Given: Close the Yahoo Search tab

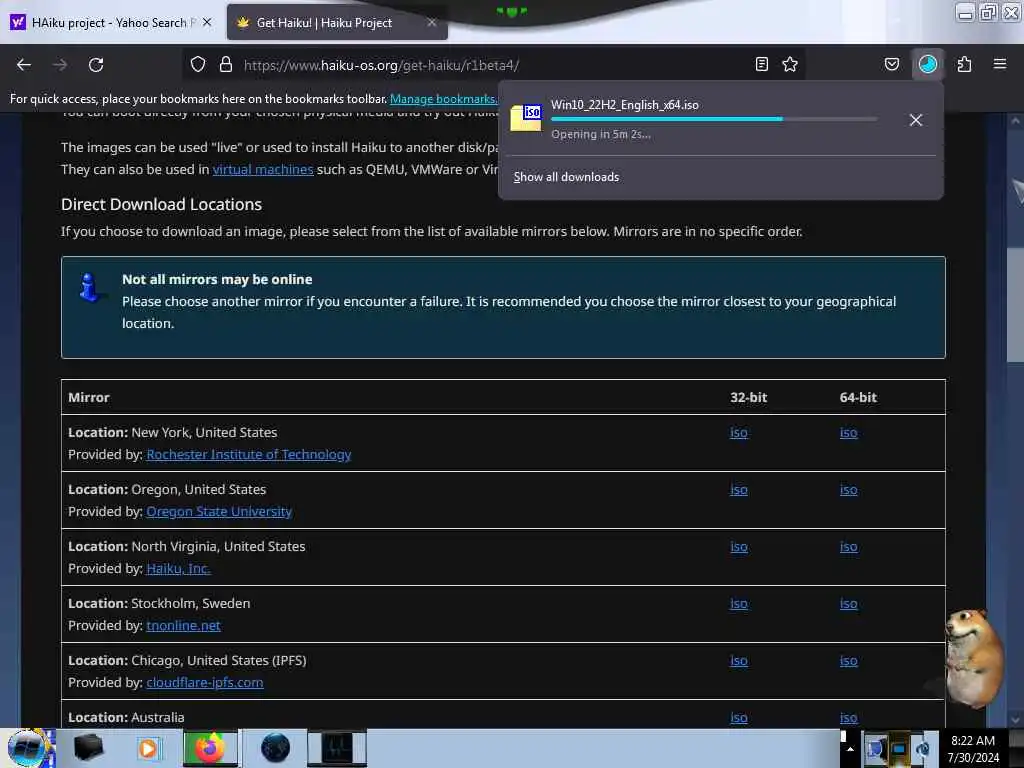Looking at the screenshot, I should click(207, 23).
